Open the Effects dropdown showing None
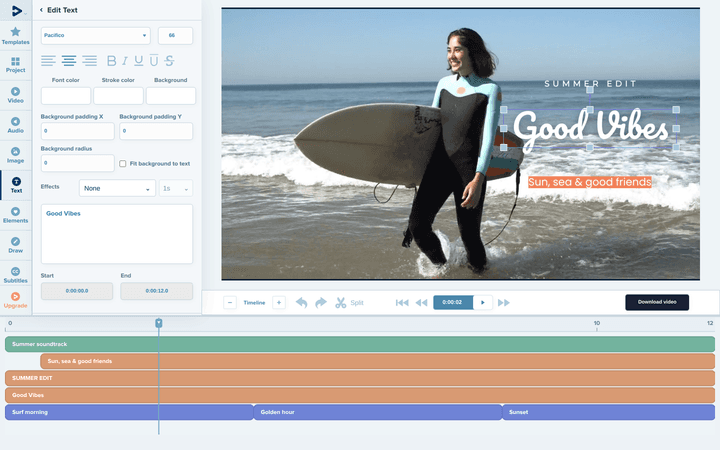Viewport: 720px width, 450px height. point(117,188)
